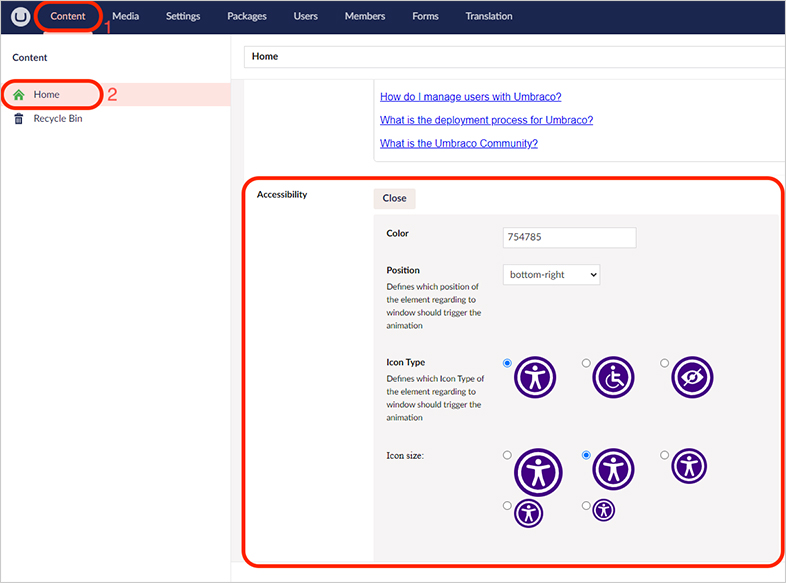Select Recycle Bin in content tree
The width and height of the screenshot is (786, 583).
(58, 119)
